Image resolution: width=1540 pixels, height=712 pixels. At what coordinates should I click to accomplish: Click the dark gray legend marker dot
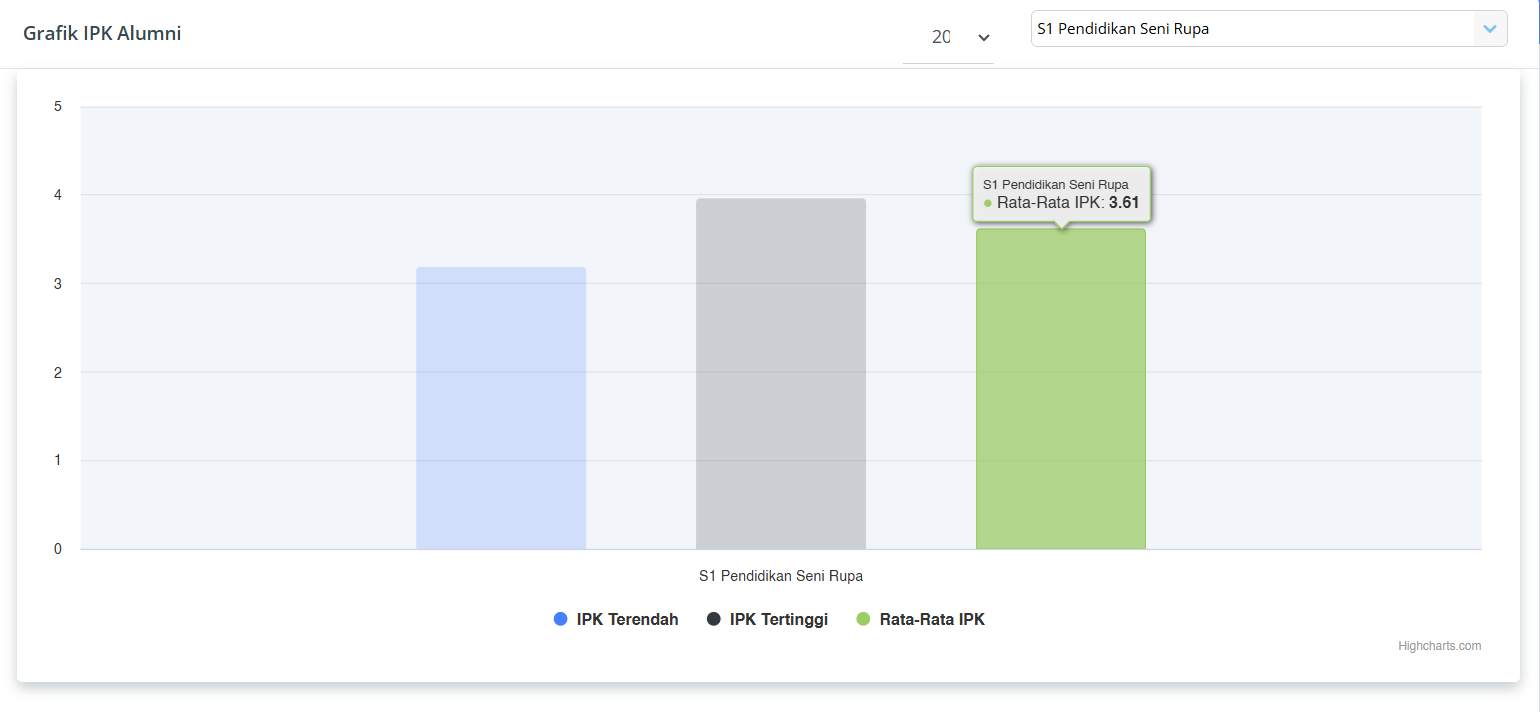click(x=714, y=620)
